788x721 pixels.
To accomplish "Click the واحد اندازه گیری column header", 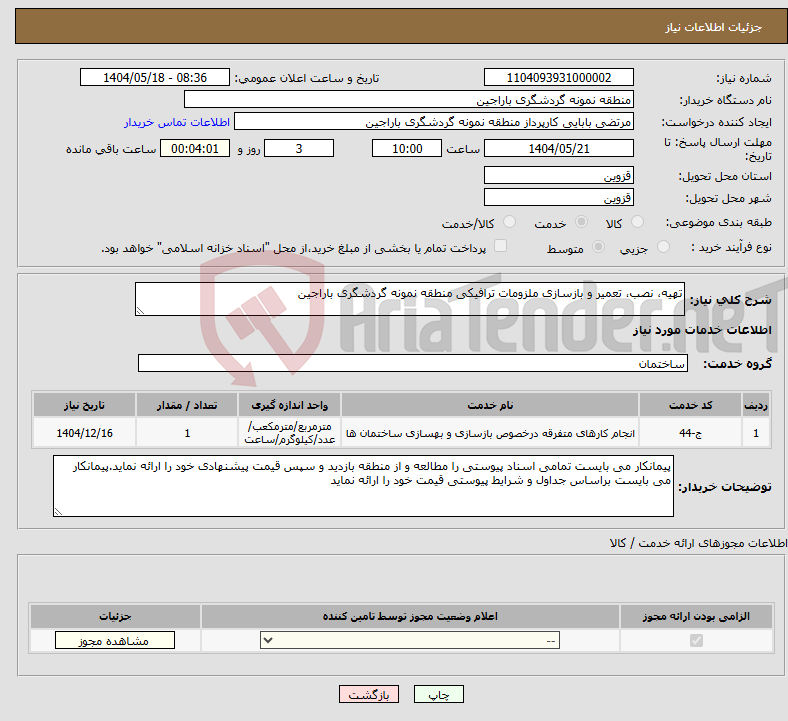I will (289, 405).
